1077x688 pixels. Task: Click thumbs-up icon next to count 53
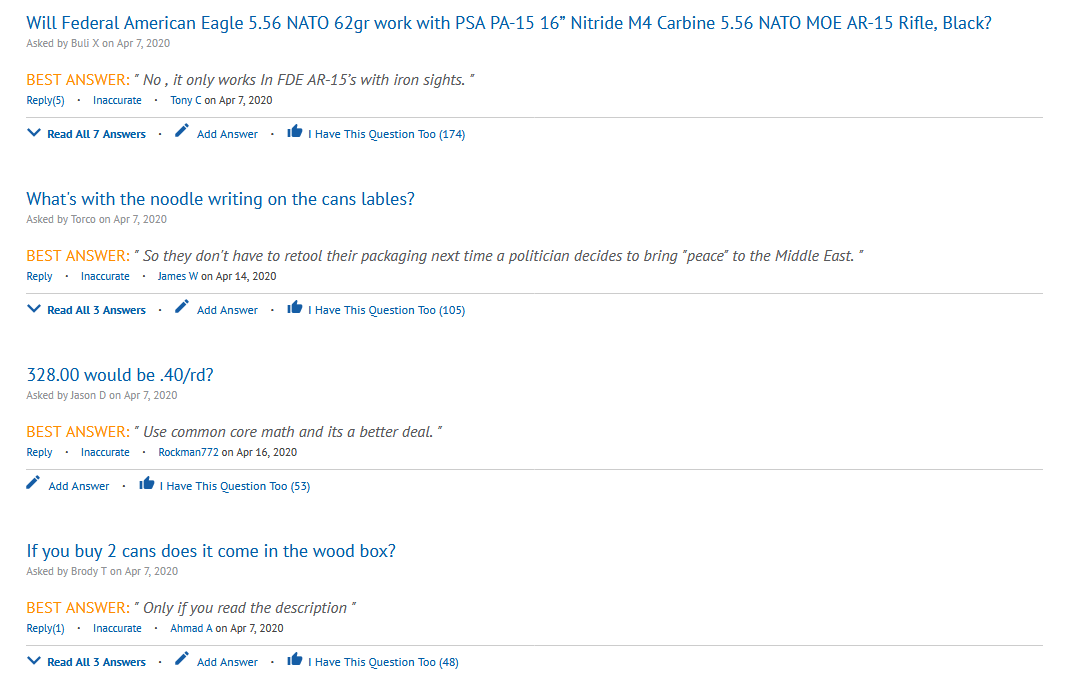point(146,483)
